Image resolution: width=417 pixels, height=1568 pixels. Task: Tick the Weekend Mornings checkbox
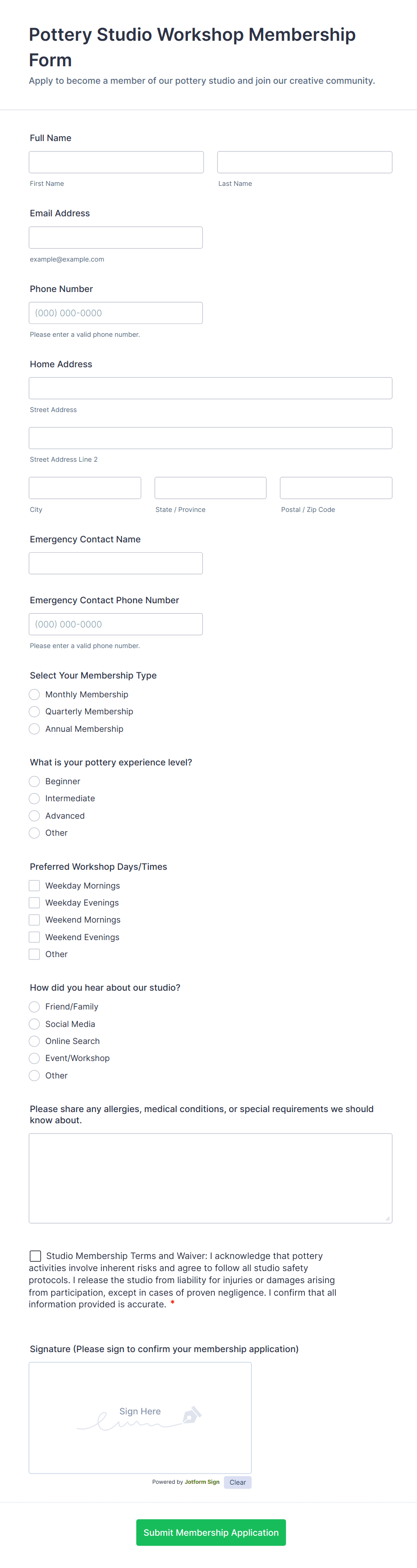point(35,920)
